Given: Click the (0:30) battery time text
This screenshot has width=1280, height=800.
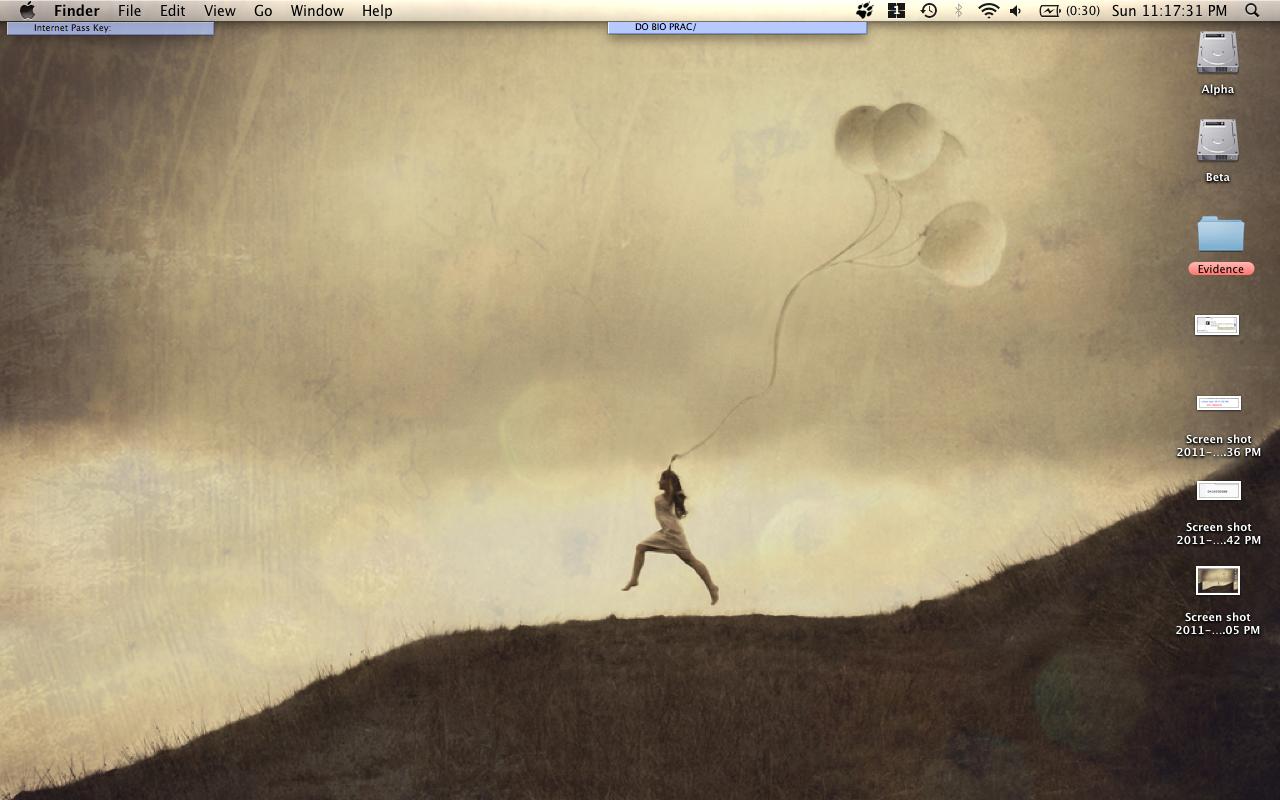Looking at the screenshot, I should click(1083, 11).
